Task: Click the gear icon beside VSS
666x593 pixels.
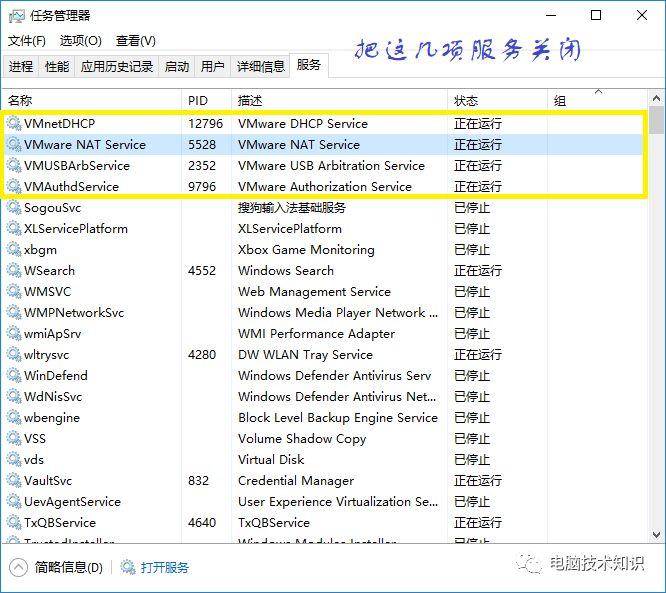Action: (x=14, y=438)
